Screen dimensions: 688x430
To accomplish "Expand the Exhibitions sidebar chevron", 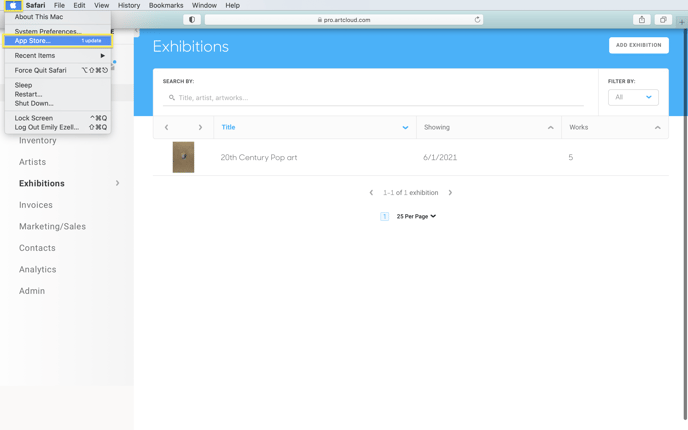I will 118,183.
